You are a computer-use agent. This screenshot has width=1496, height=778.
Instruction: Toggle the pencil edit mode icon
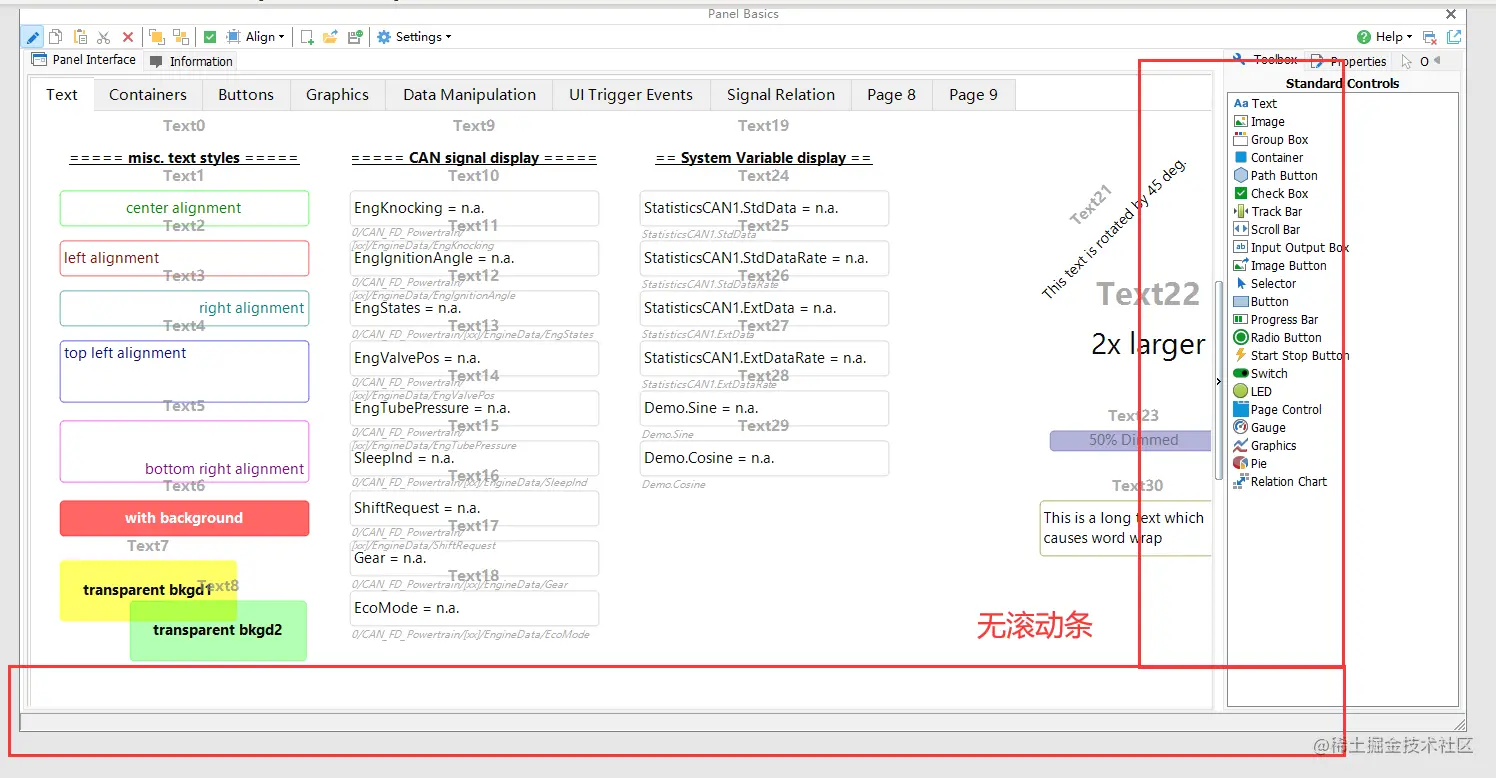point(33,37)
